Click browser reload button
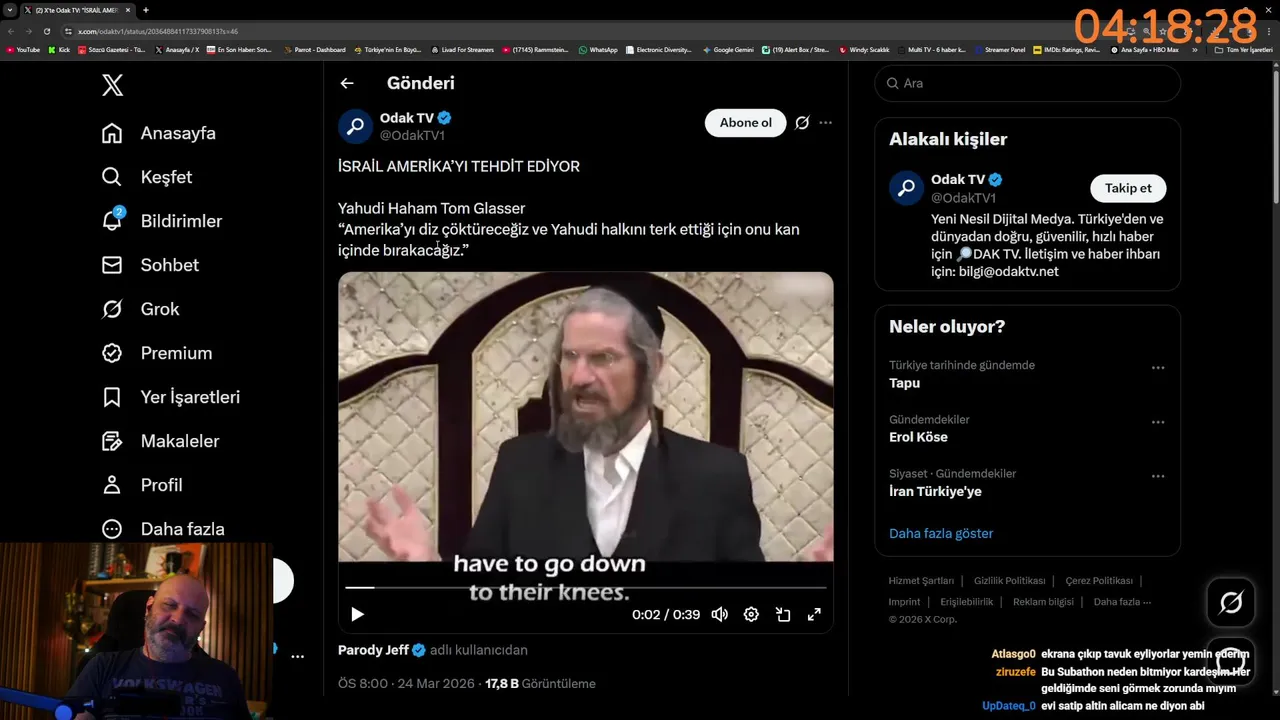 46,32
